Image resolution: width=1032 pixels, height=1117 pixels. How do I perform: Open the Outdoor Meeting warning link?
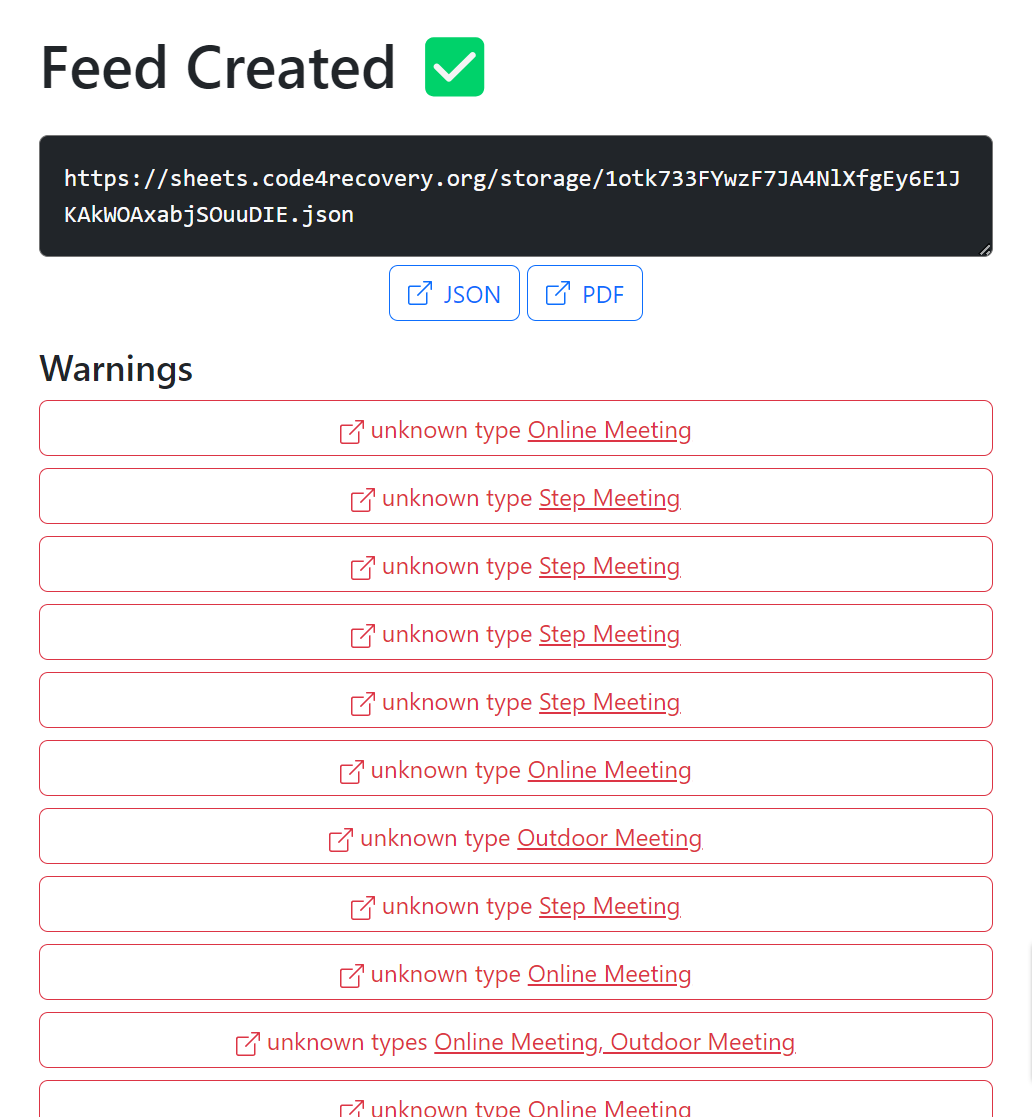609,838
